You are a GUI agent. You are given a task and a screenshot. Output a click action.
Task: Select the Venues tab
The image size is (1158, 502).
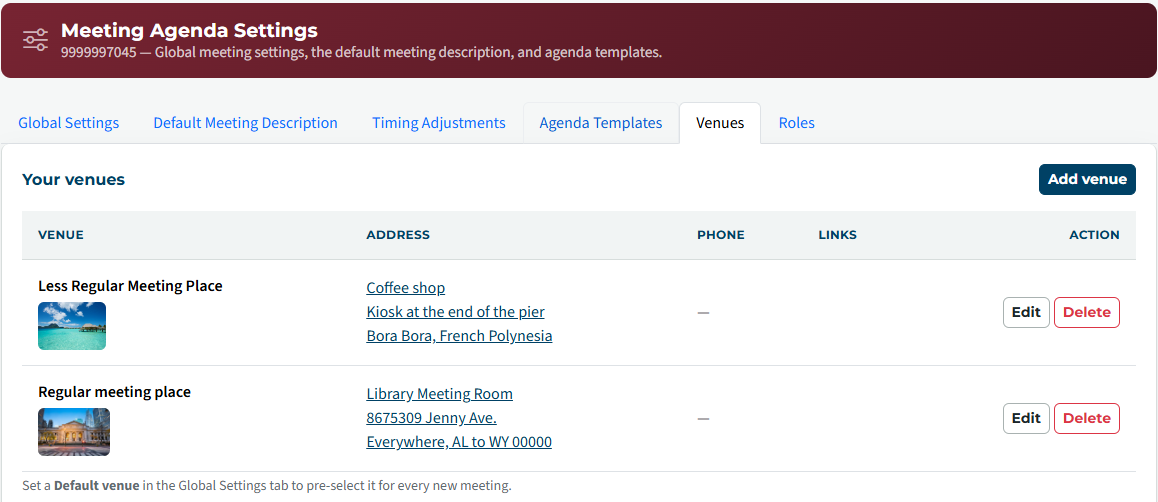pos(720,123)
